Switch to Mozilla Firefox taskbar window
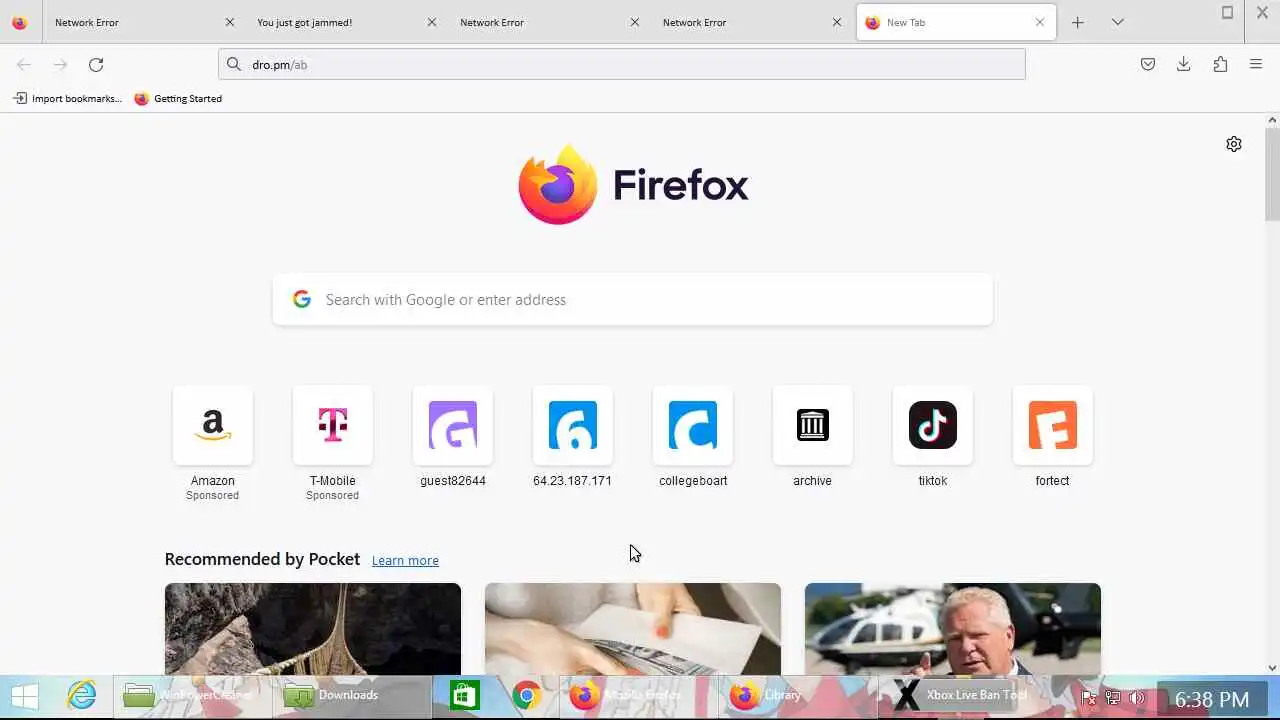 coord(640,696)
